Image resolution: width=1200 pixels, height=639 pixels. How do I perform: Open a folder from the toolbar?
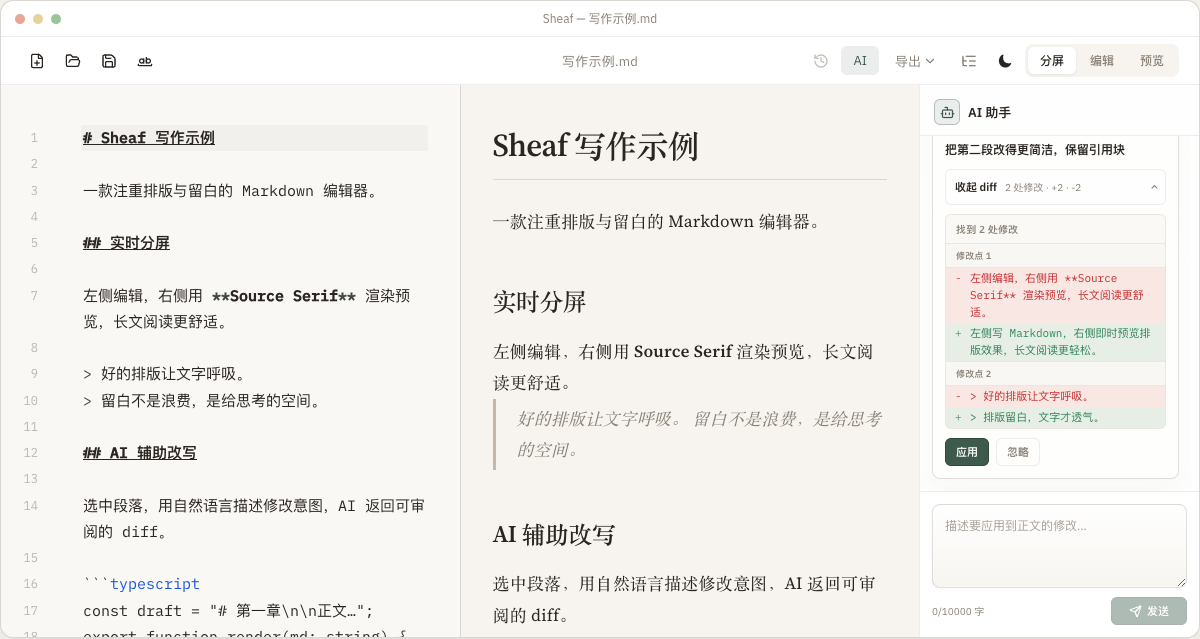coord(73,61)
